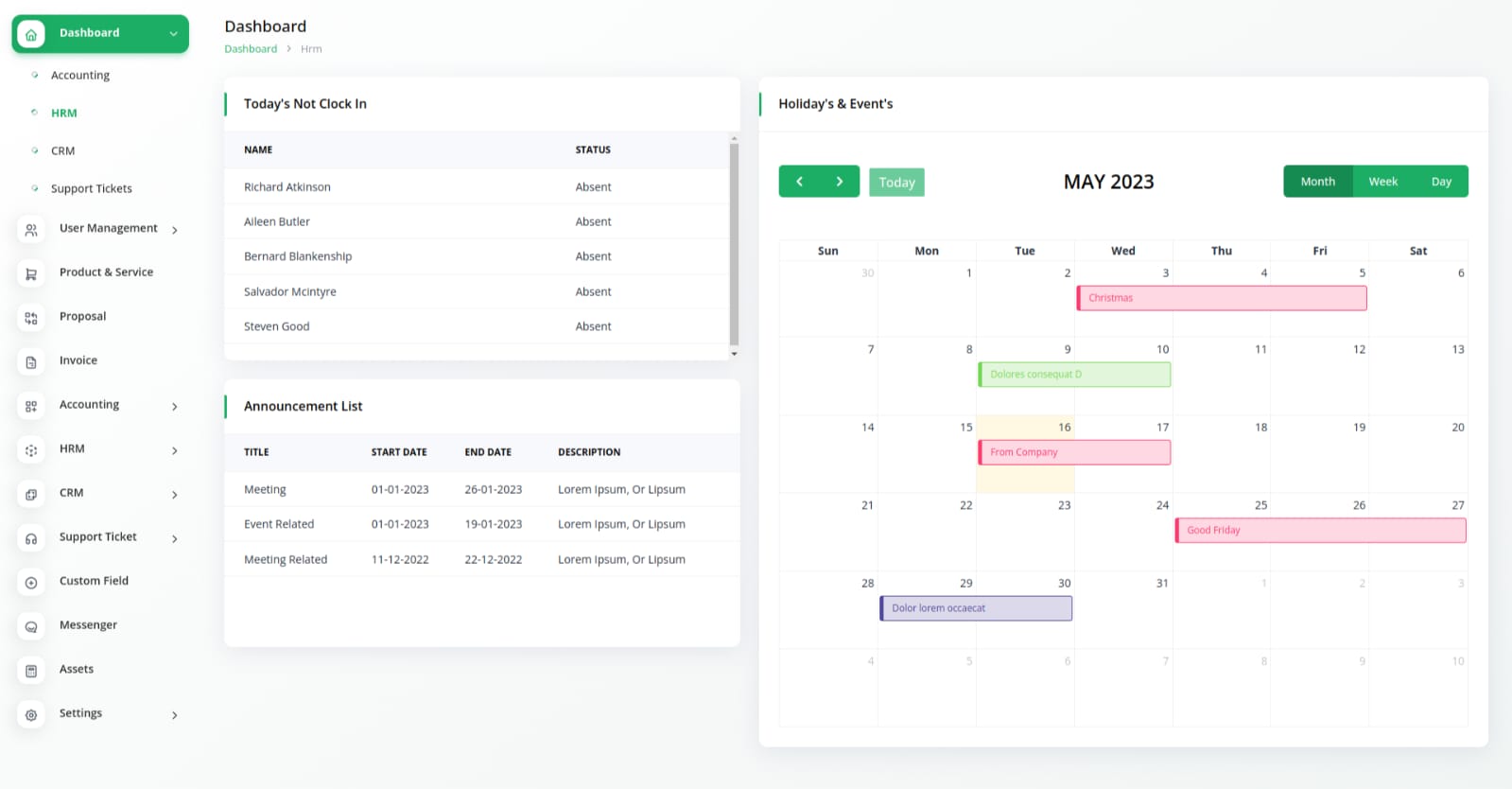Open the Settings gear icon
1512x789 pixels.
click(31, 715)
